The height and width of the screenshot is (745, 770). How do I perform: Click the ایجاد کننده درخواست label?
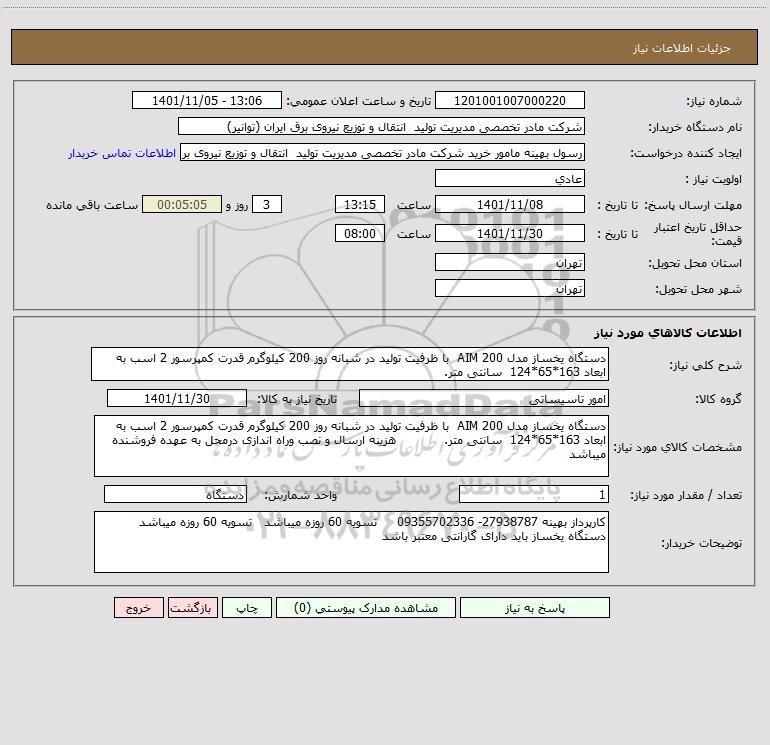click(686, 153)
